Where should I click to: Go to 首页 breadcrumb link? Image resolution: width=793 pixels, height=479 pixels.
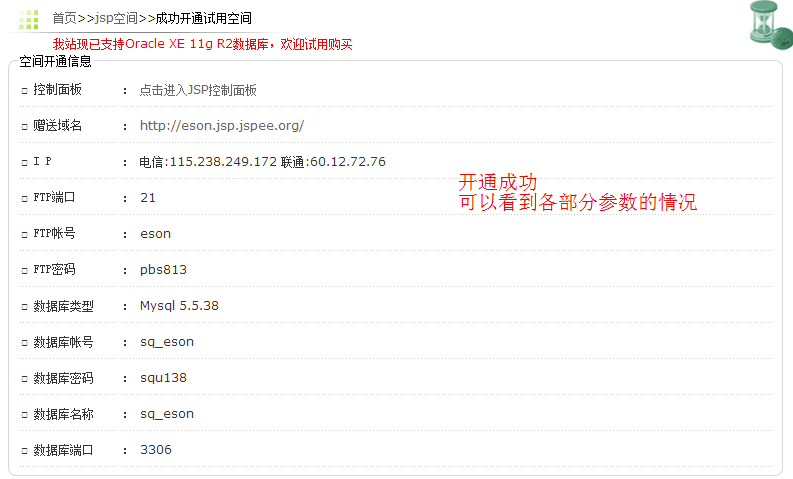coord(64,18)
